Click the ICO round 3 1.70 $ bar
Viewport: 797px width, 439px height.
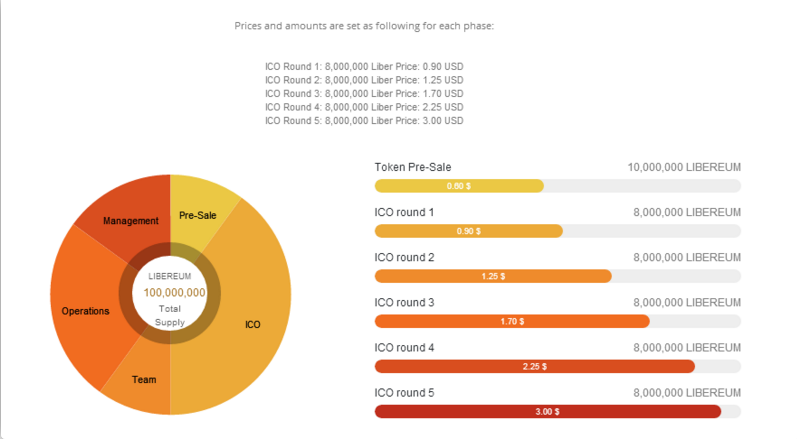point(512,321)
